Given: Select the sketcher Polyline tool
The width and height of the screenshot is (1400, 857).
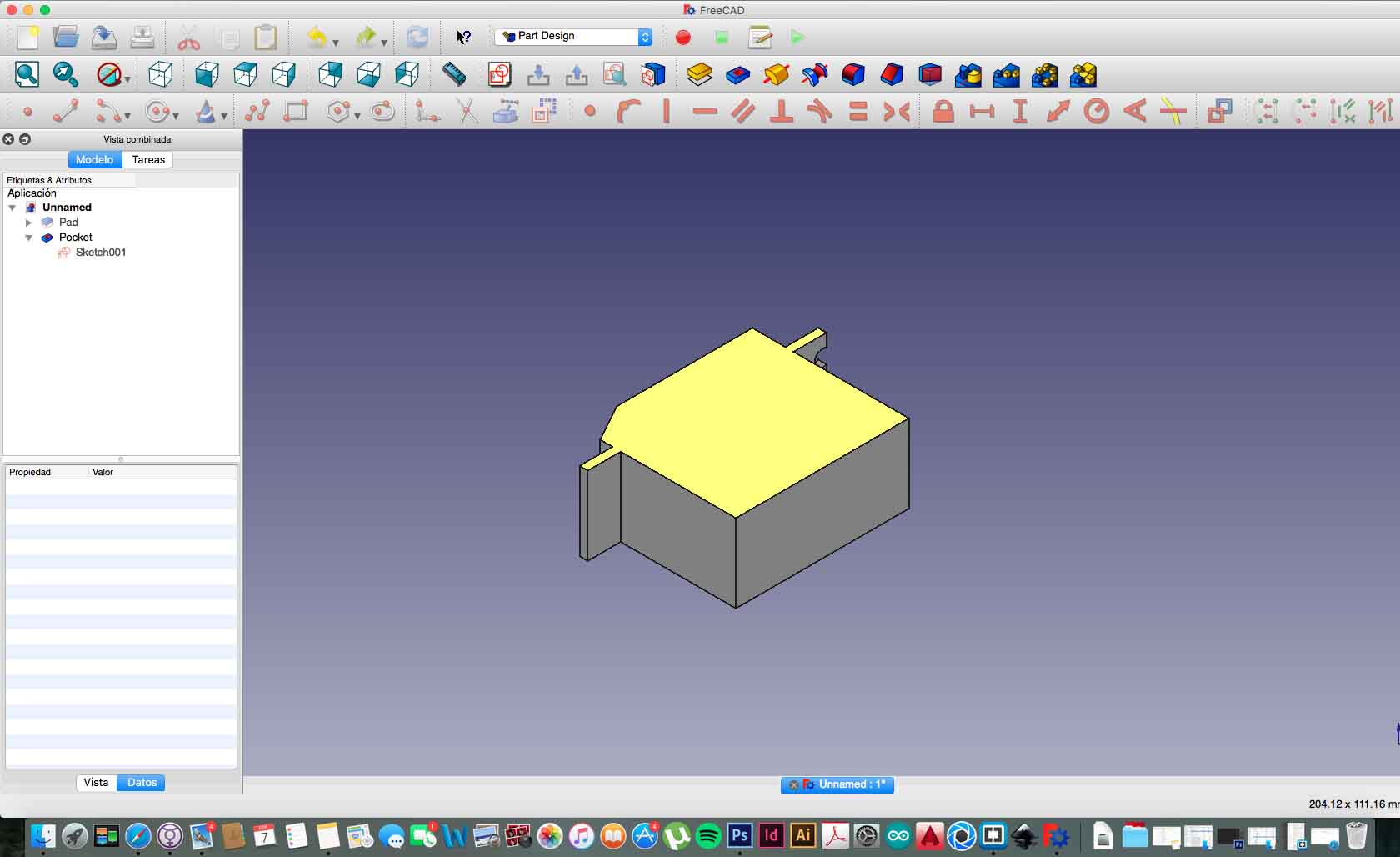Looking at the screenshot, I should tap(257, 111).
